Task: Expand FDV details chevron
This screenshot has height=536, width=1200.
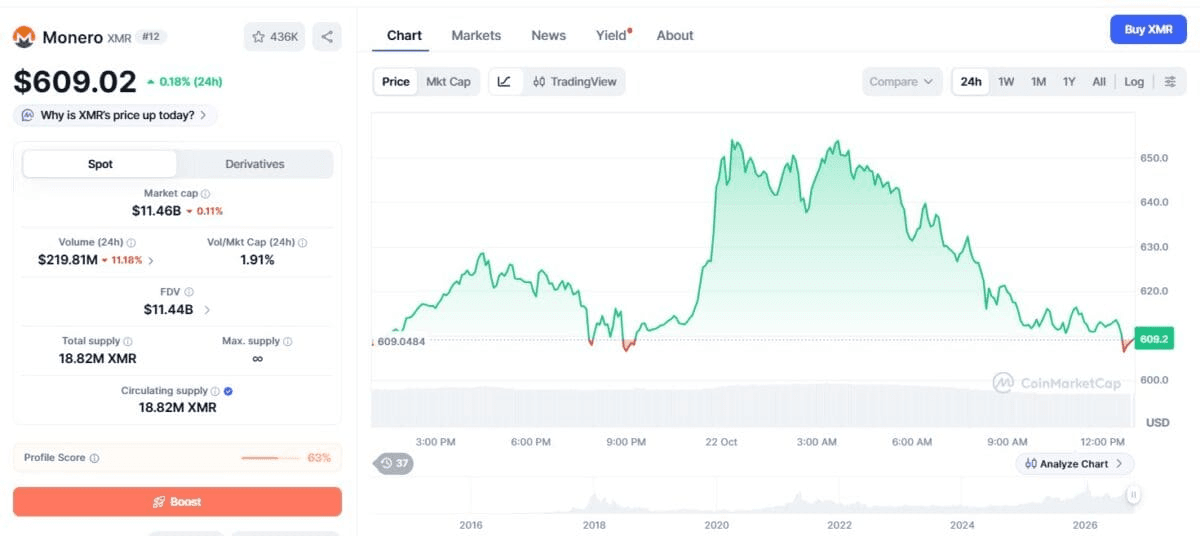Action: tap(207, 310)
